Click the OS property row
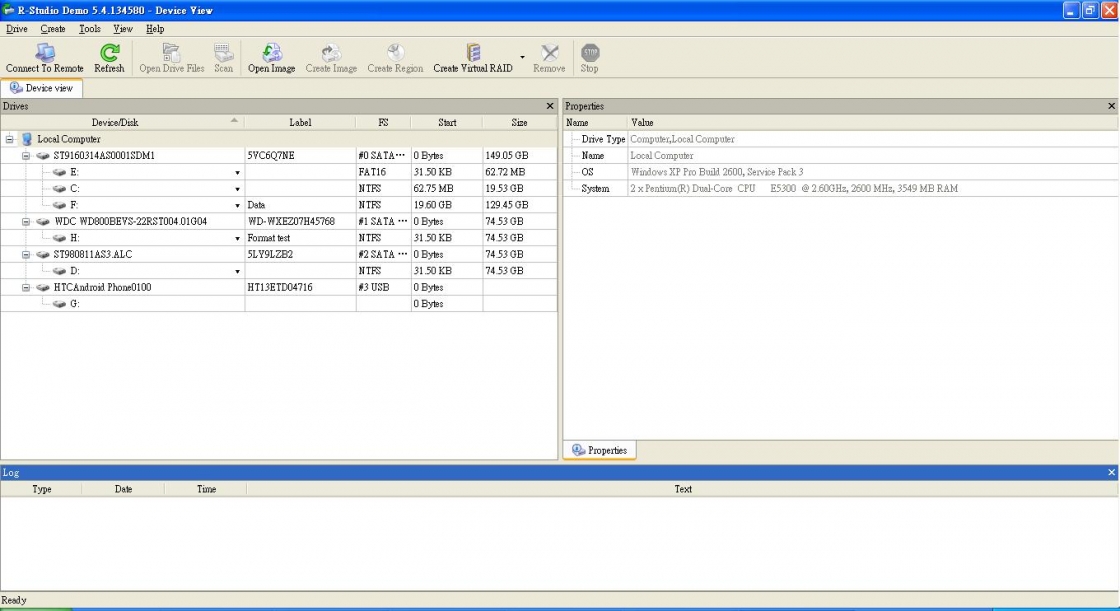 click(841, 172)
